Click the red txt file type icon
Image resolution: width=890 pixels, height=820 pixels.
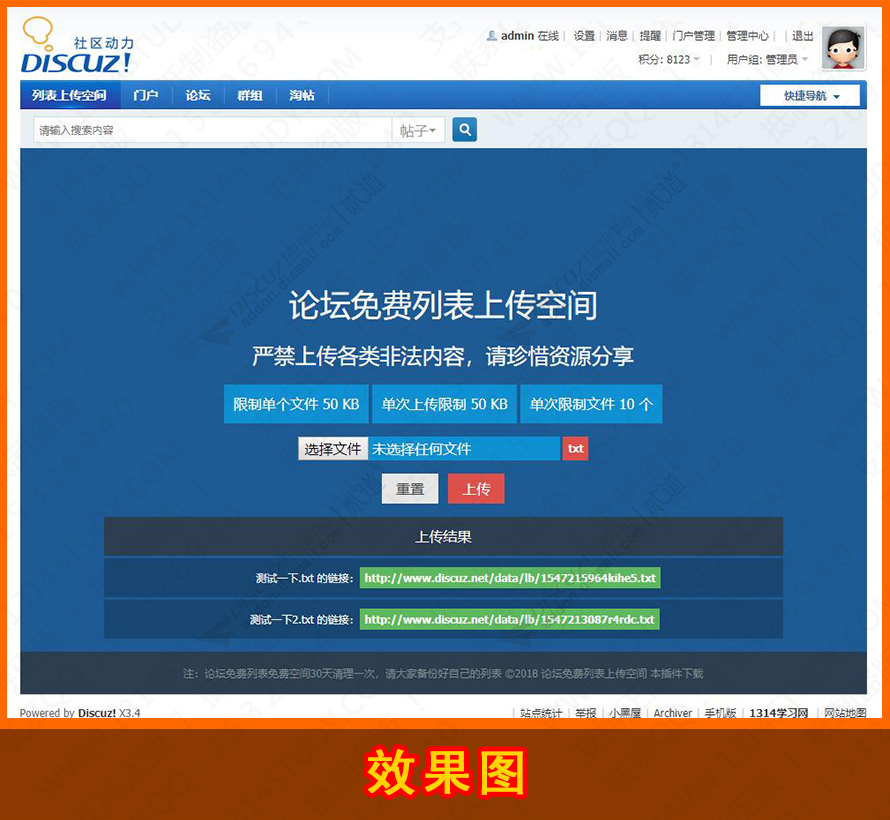coord(575,448)
